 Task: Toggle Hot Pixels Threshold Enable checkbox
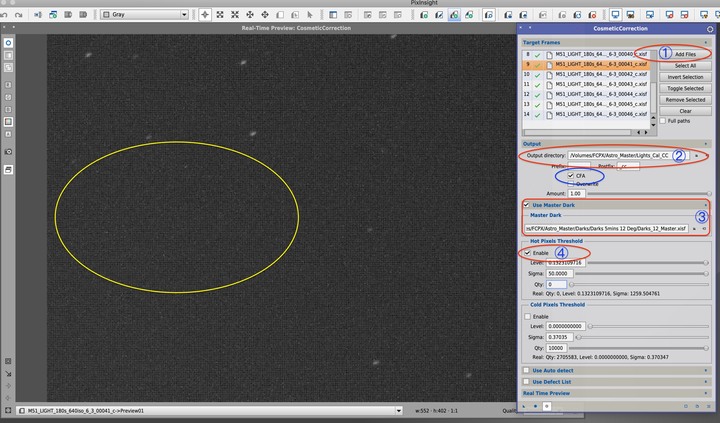pos(528,253)
